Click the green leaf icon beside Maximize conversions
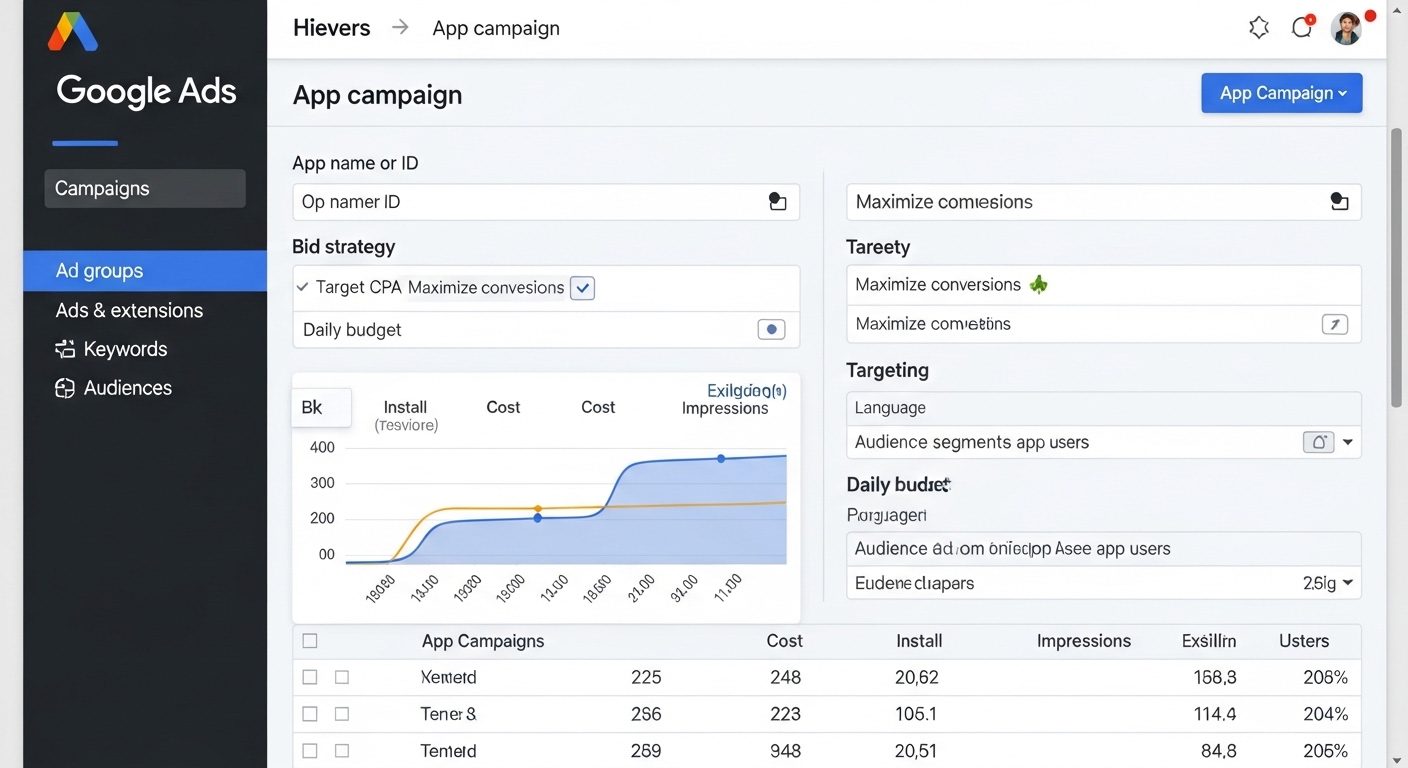1408x768 pixels. 1039,285
